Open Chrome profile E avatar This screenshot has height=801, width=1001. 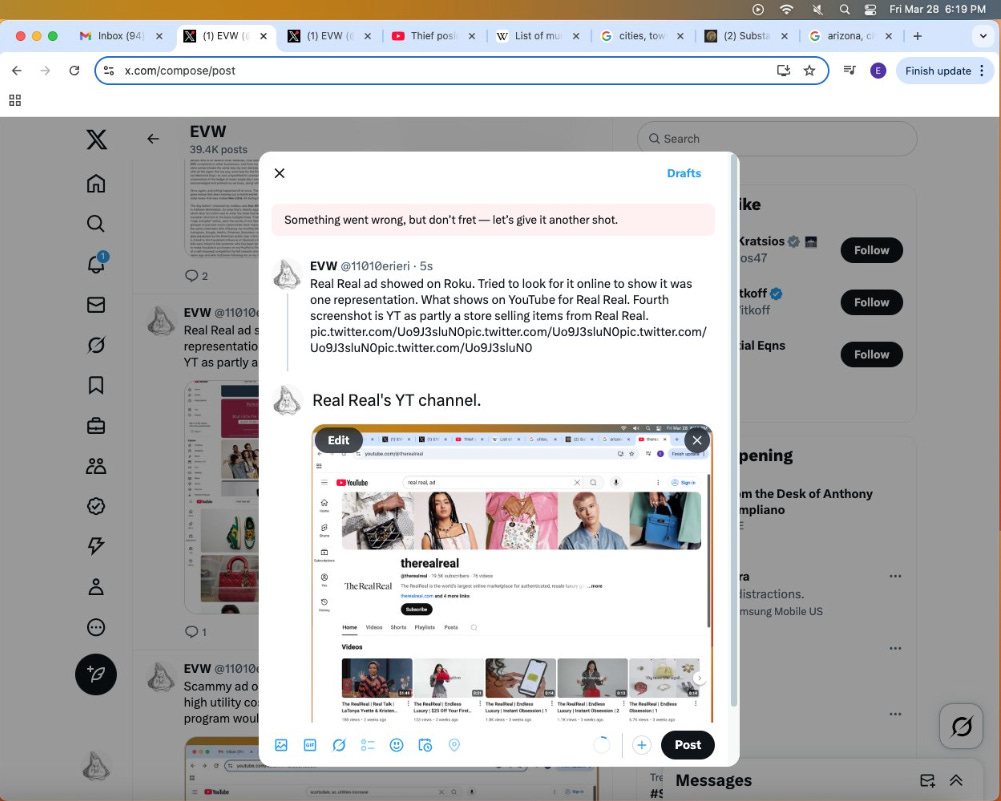click(x=878, y=71)
